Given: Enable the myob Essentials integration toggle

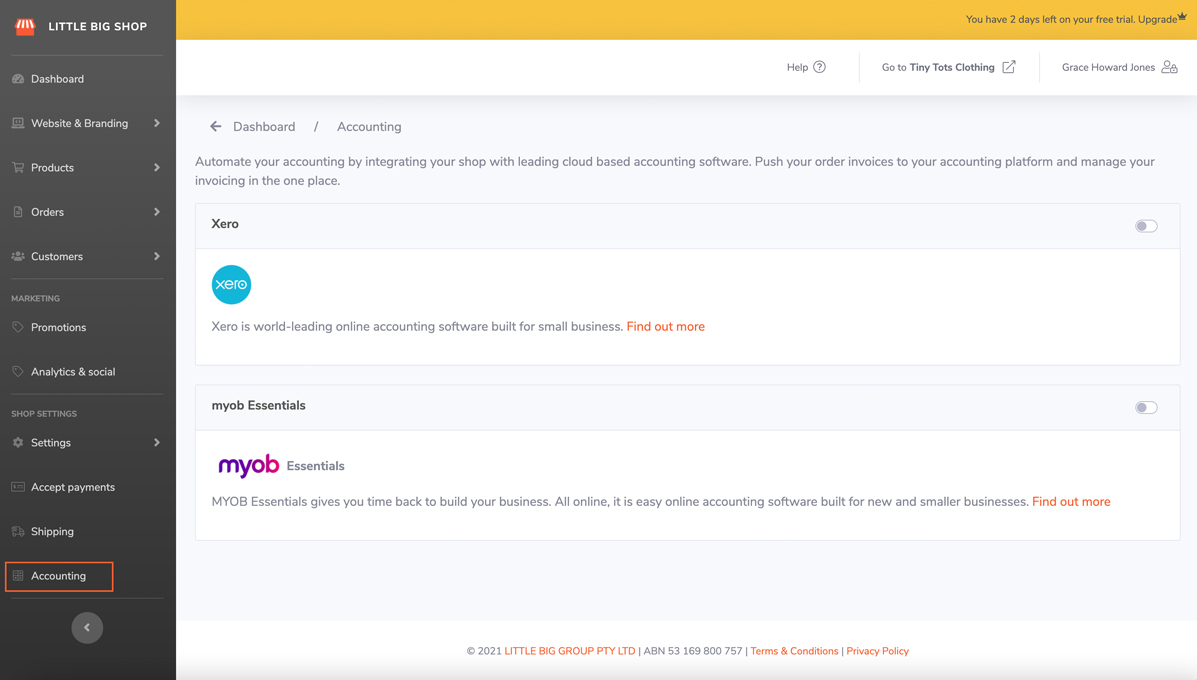Looking at the screenshot, I should tap(1146, 408).
